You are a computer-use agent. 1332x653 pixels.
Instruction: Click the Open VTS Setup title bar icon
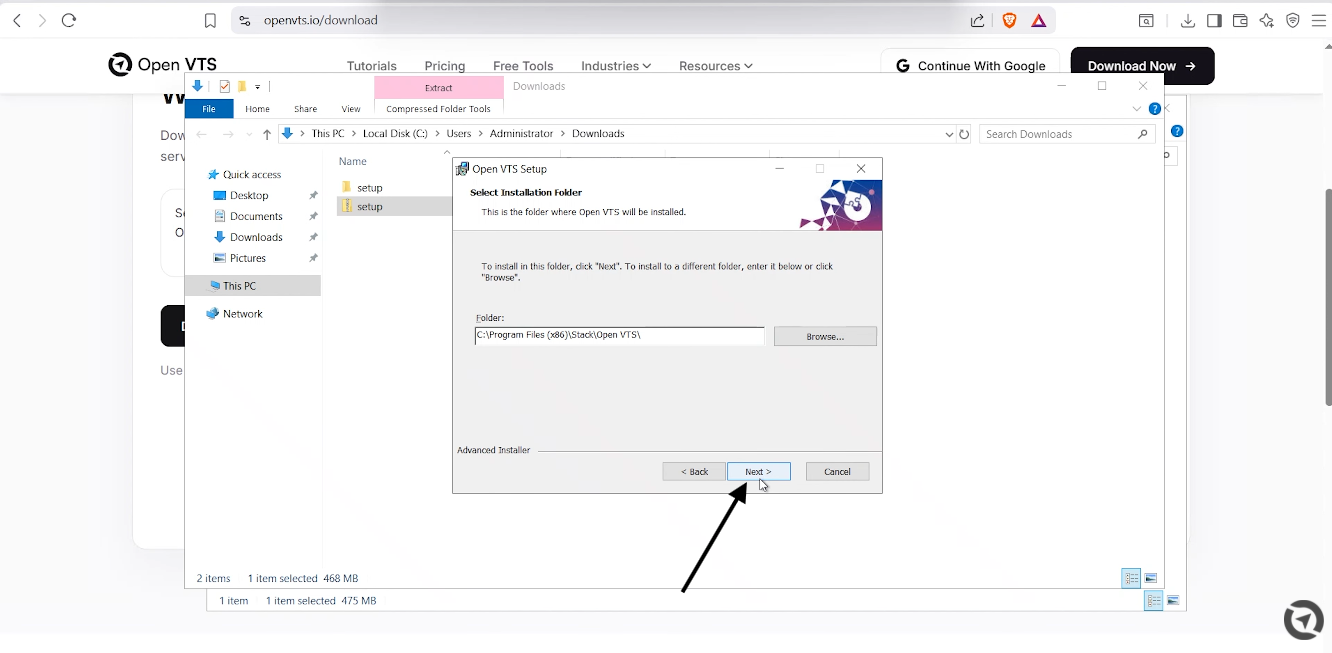(462, 169)
